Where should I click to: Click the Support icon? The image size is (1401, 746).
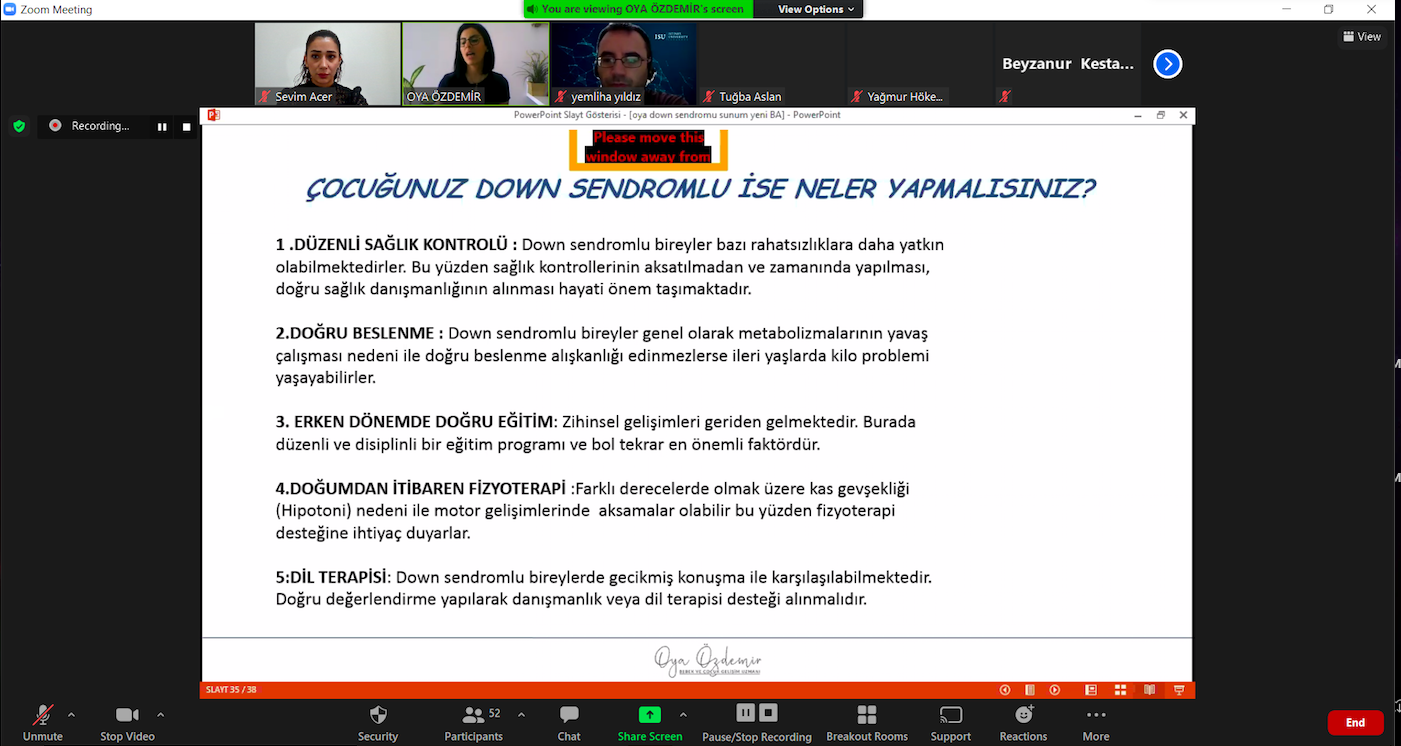coord(950,715)
